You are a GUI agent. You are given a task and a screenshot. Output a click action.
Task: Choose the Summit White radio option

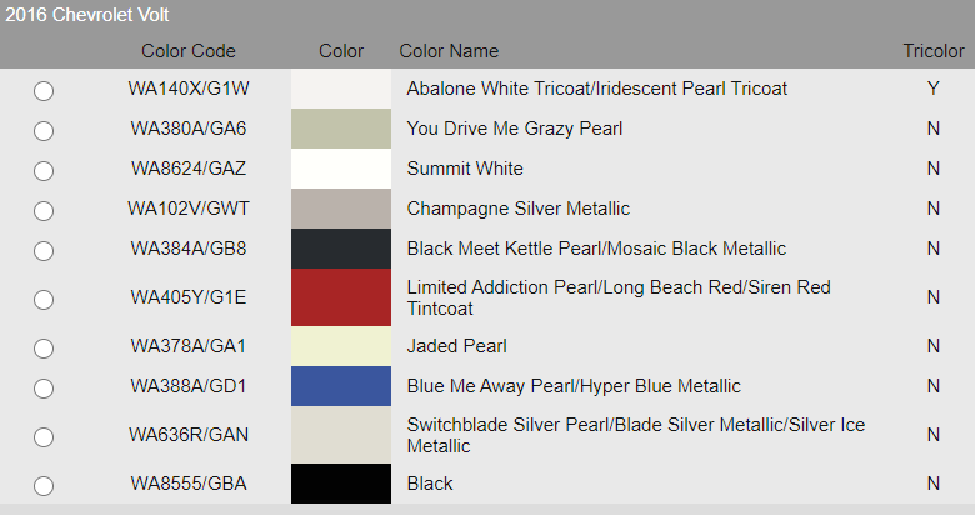pyautogui.click(x=44, y=170)
